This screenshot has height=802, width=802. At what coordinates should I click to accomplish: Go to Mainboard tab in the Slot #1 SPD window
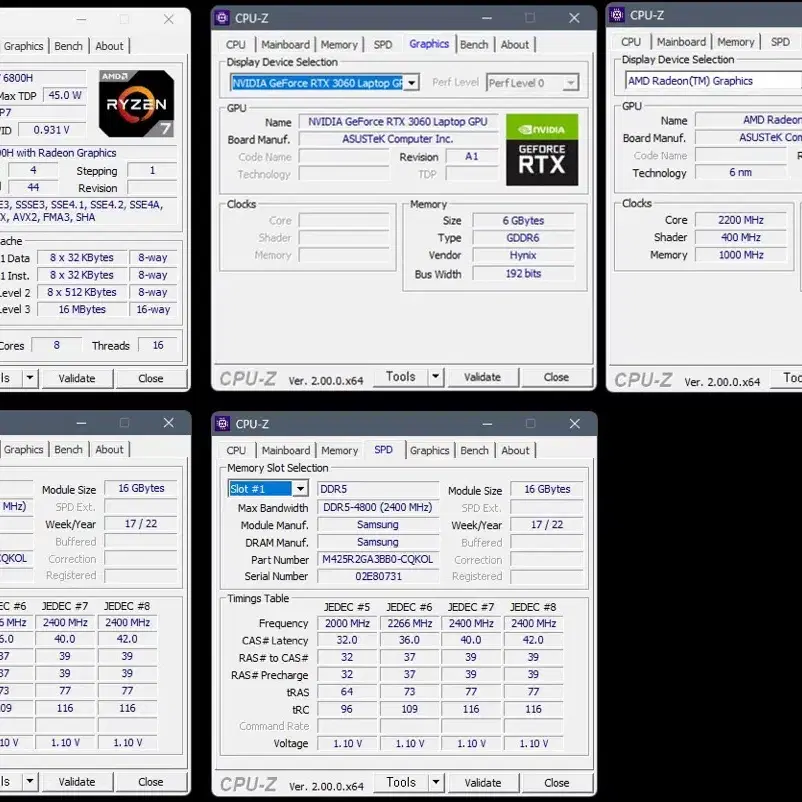(x=286, y=450)
